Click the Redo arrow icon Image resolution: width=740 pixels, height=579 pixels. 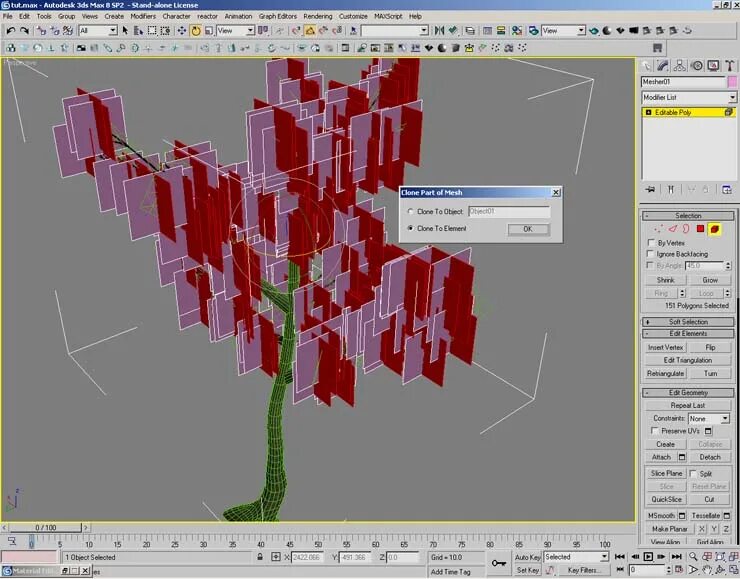click(25, 31)
